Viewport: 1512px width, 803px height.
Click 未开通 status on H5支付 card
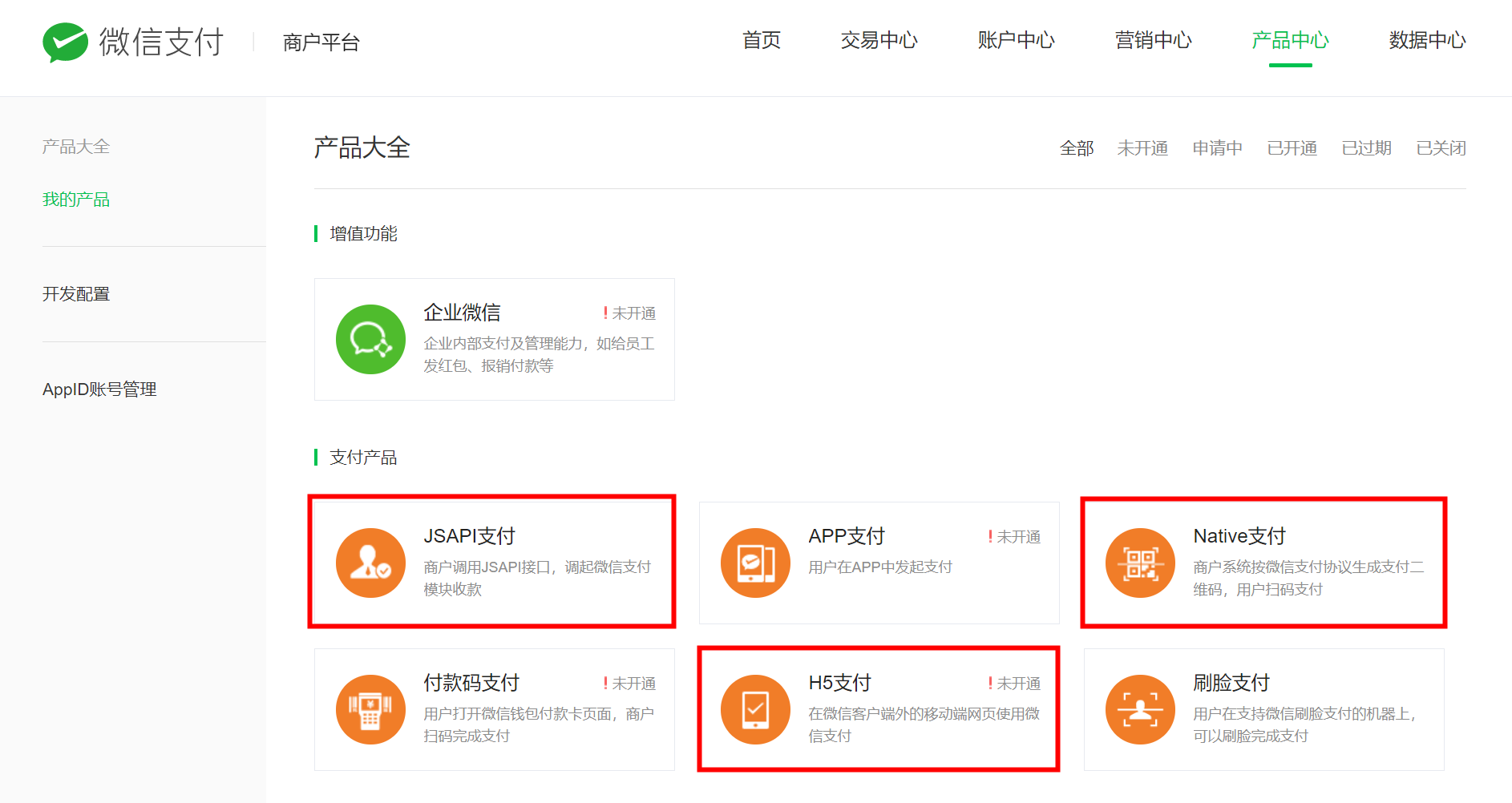(1014, 683)
